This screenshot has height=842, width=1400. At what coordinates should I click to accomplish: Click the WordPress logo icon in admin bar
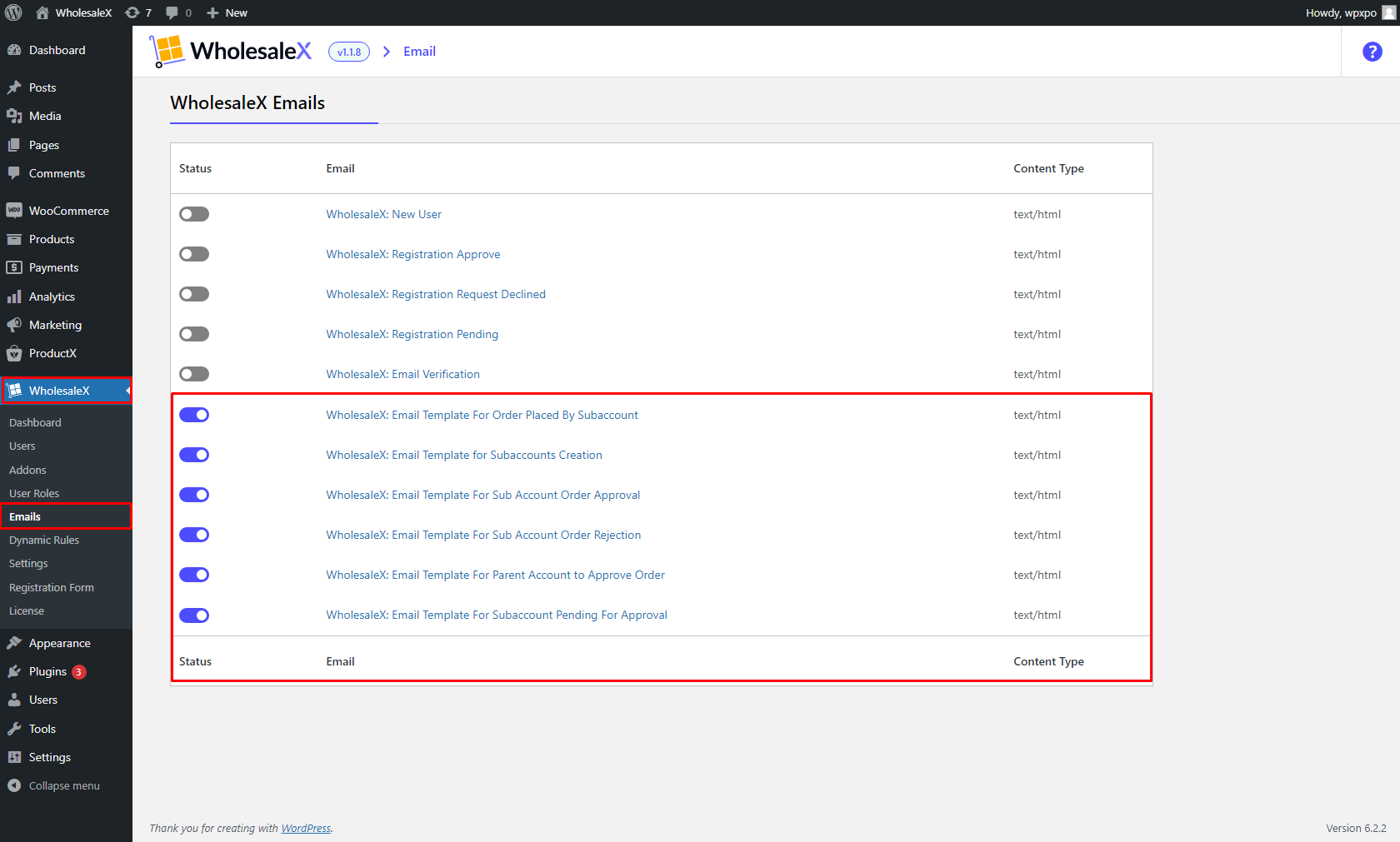coord(13,12)
